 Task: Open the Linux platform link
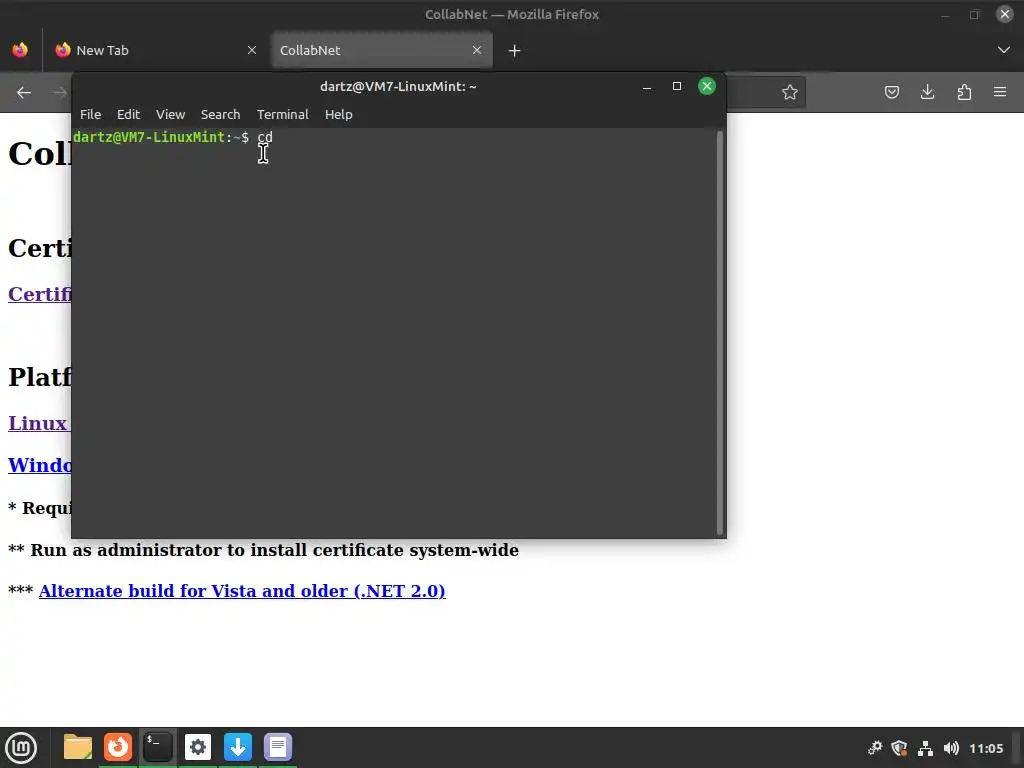coord(39,423)
